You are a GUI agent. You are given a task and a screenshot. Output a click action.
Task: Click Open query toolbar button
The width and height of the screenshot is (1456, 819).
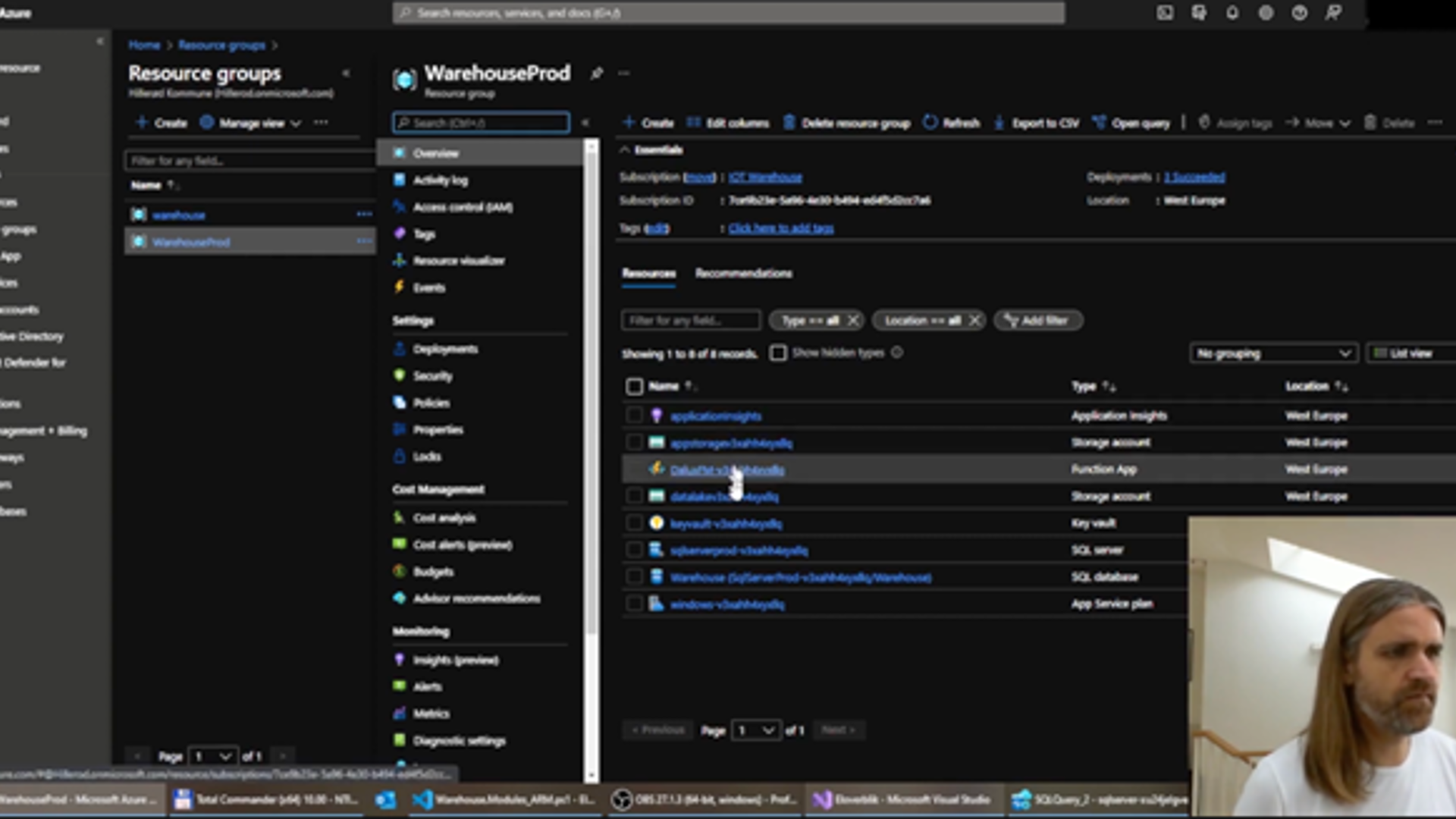(1131, 123)
